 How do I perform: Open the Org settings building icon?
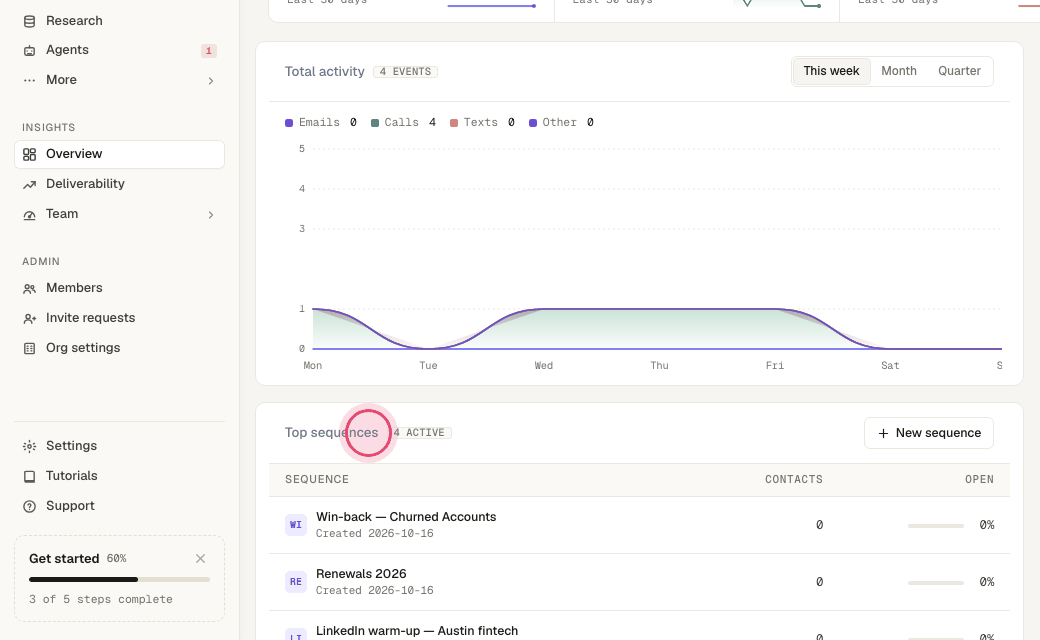point(29,348)
